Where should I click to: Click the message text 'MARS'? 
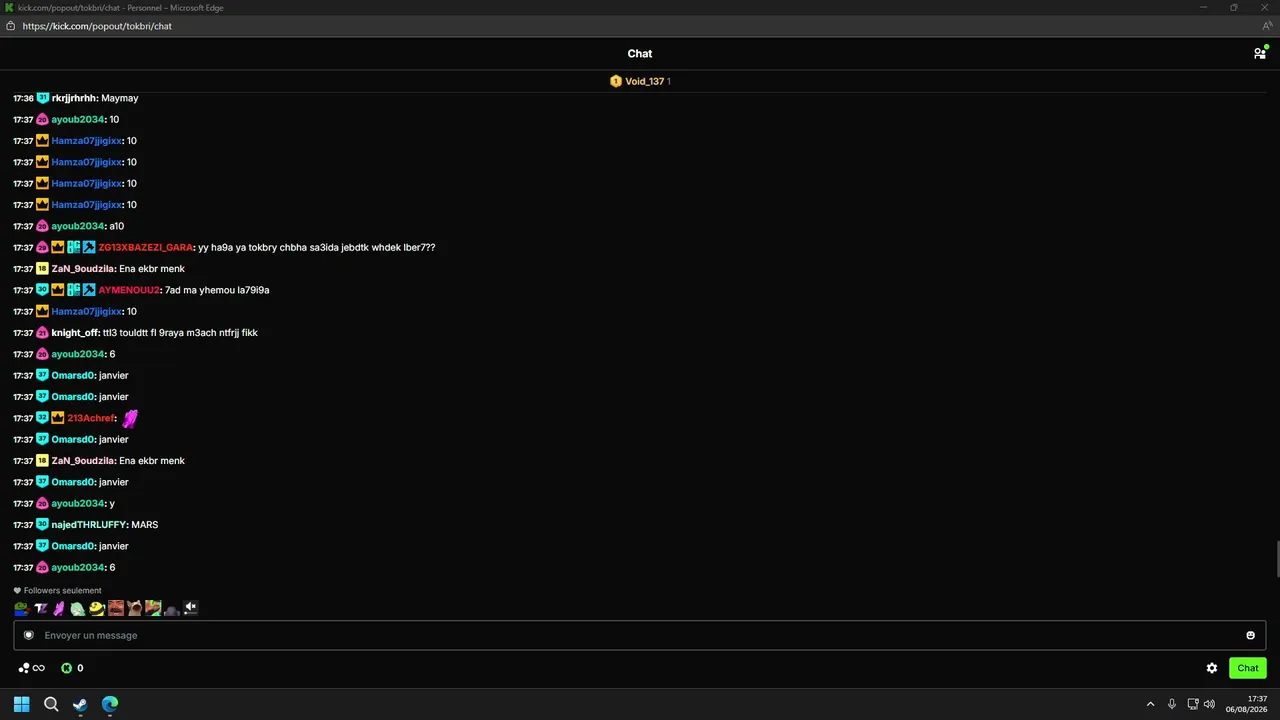[144, 525]
